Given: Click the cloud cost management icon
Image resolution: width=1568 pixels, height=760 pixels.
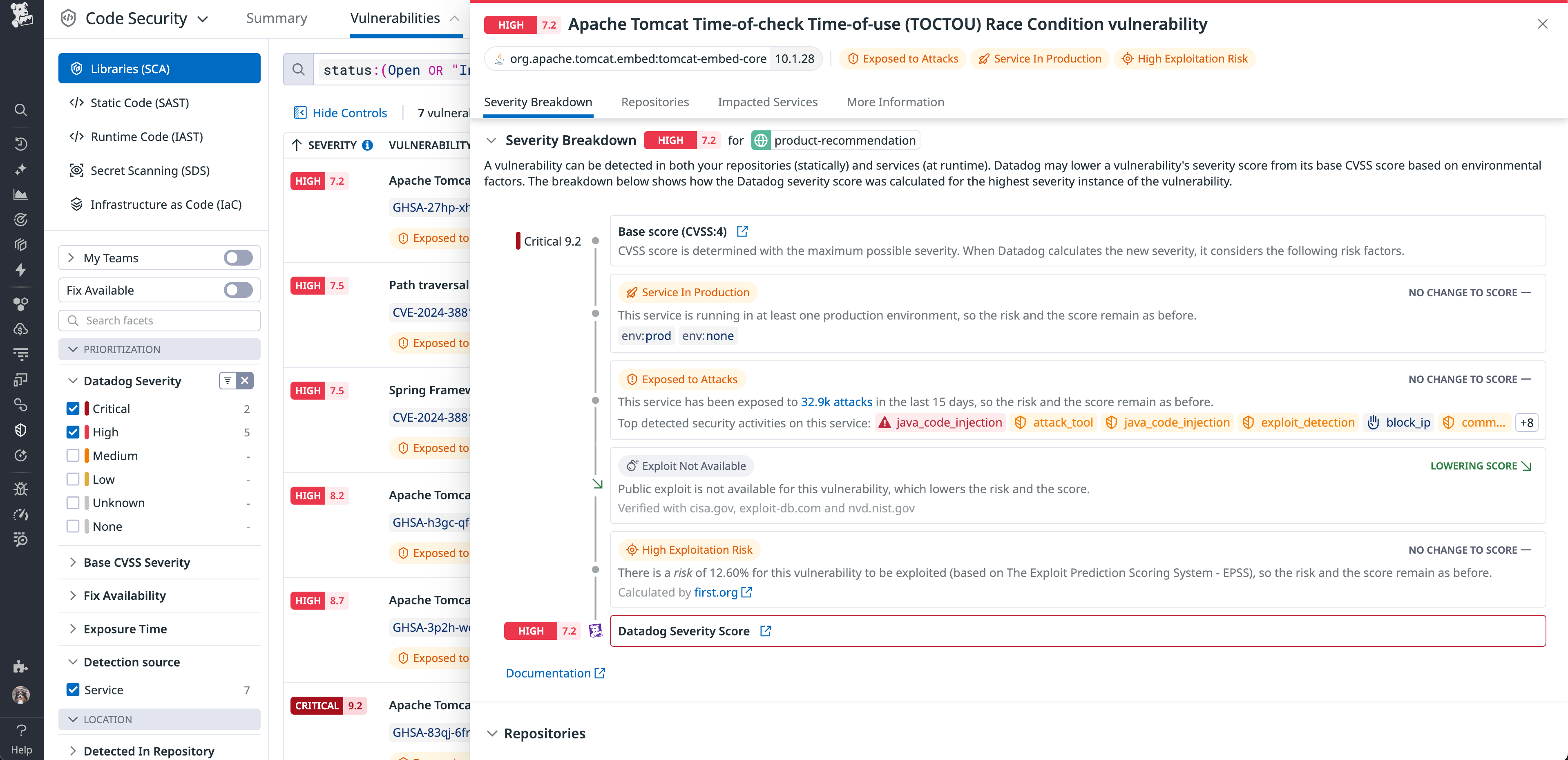Looking at the screenshot, I should tap(21, 329).
